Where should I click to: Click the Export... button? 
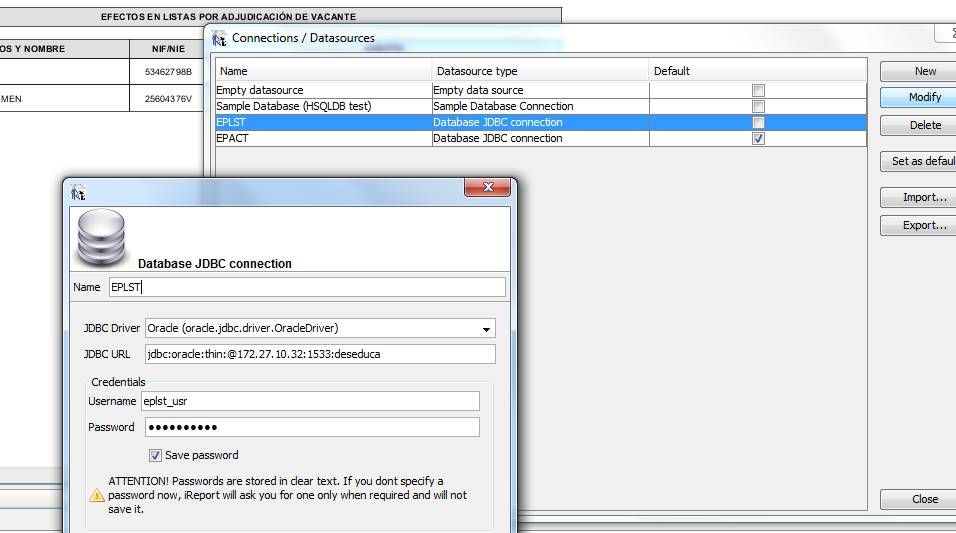tap(925, 225)
